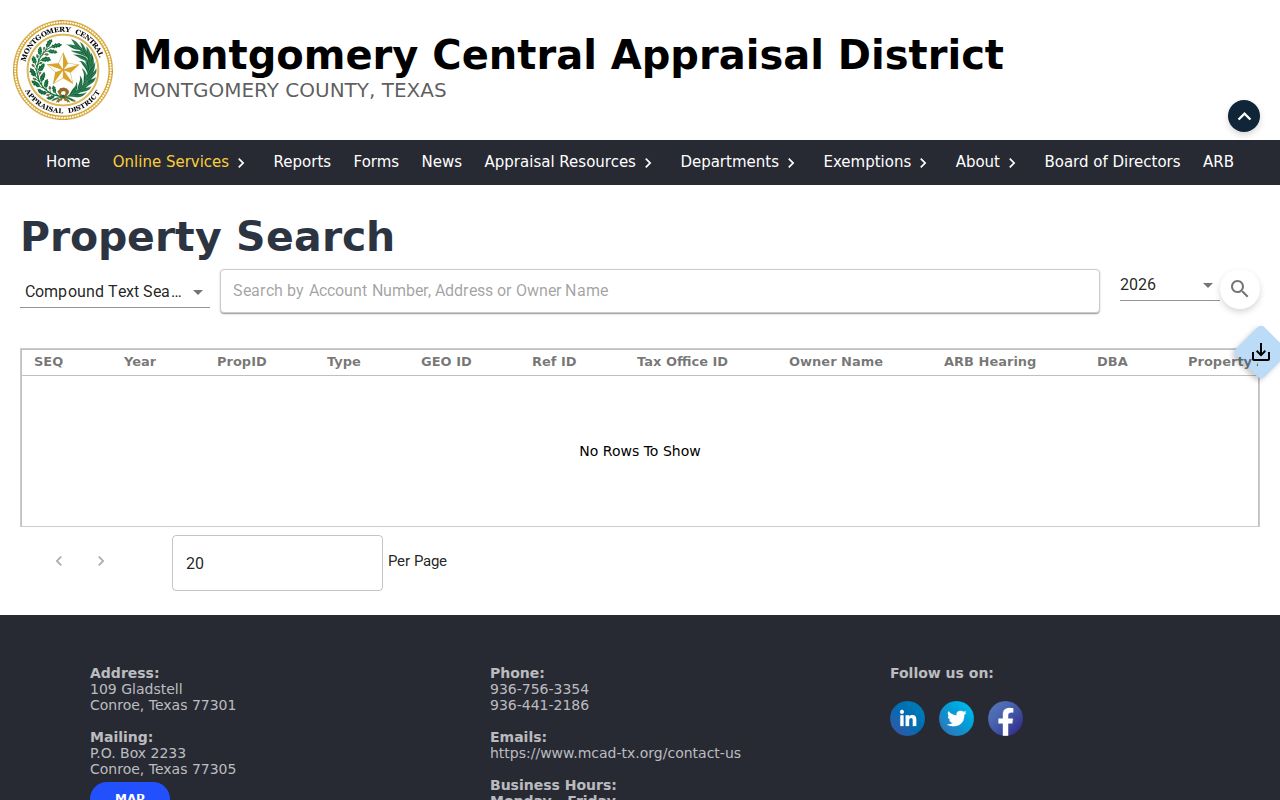Open the Forms menu item
Screen dimensions: 1280x800
pos(376,161)
